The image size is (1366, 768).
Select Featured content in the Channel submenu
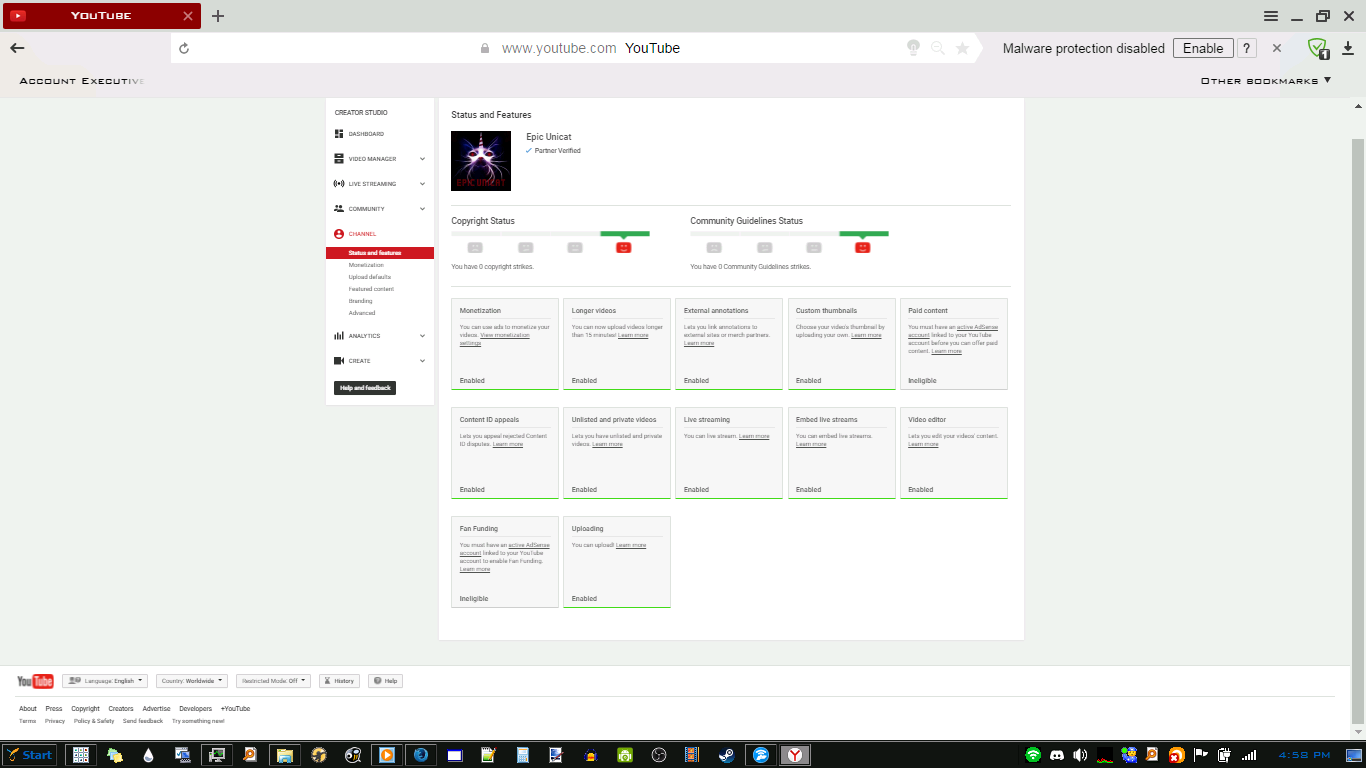(x=371, y=289)
